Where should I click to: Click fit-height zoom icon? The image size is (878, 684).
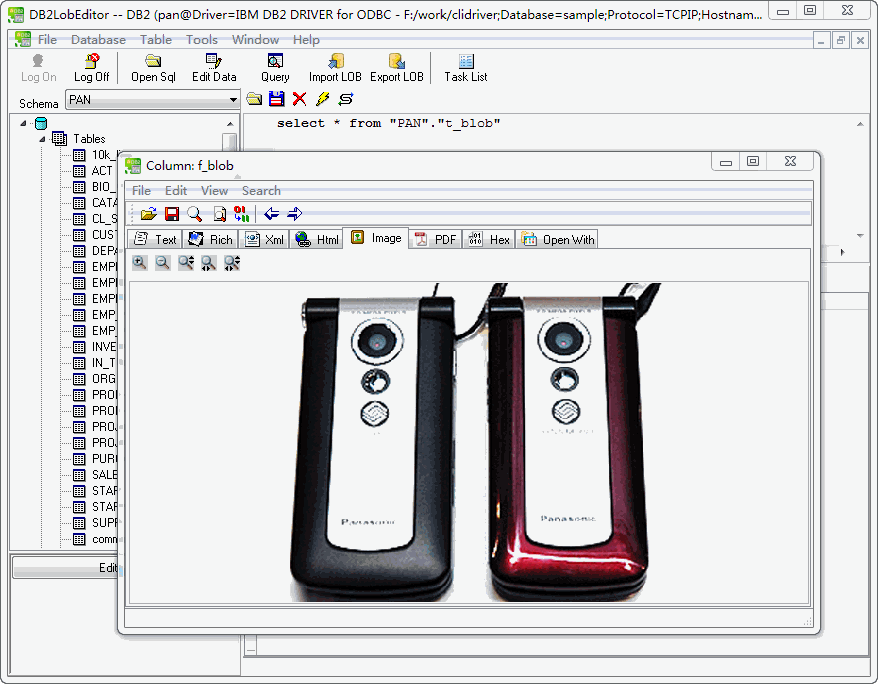186,263
